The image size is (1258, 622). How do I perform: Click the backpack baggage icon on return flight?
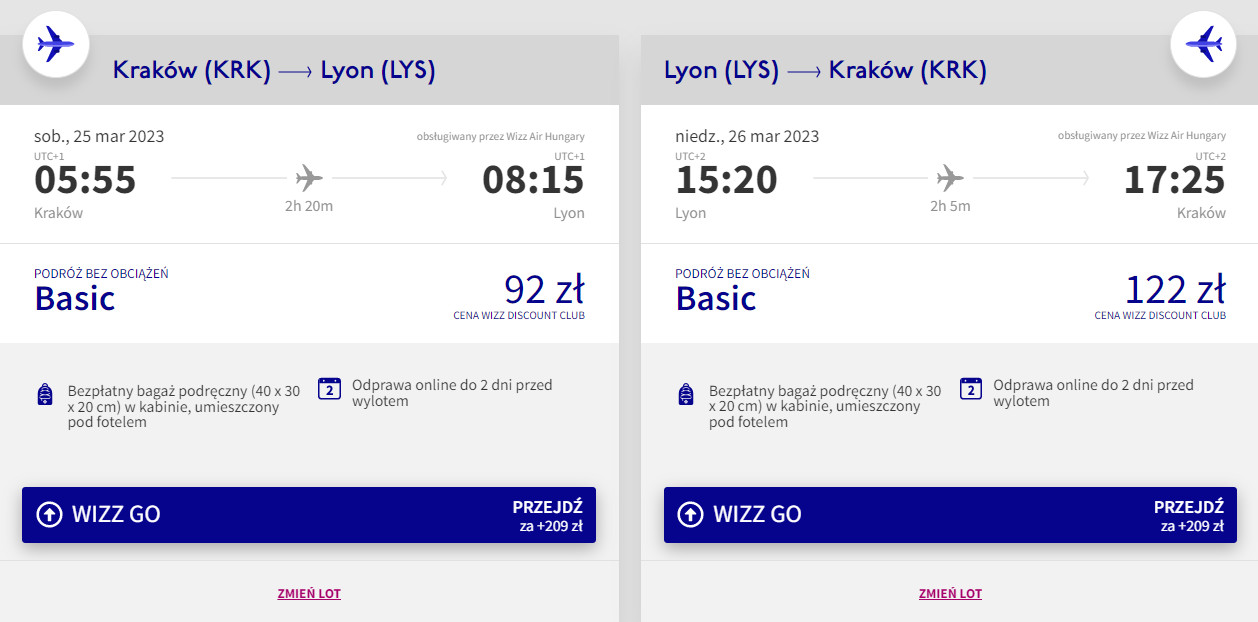[685, 394]
